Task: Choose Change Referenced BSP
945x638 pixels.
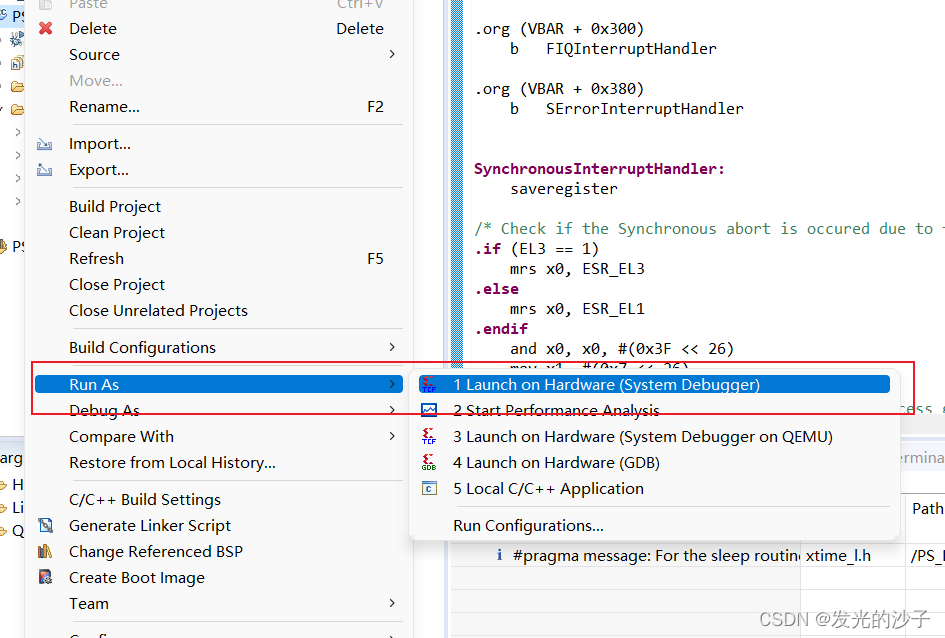Action: [219, 551]
